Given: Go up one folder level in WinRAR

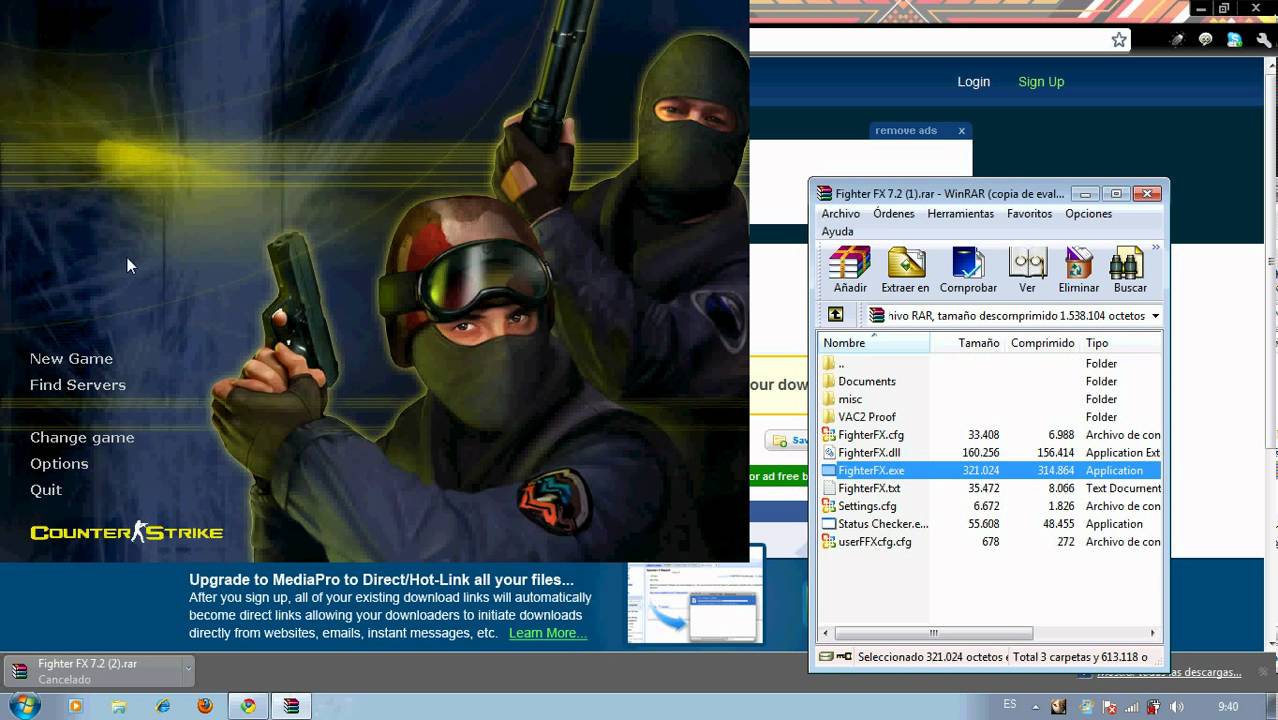Looking at the screenshot, I should pos(836,315).
